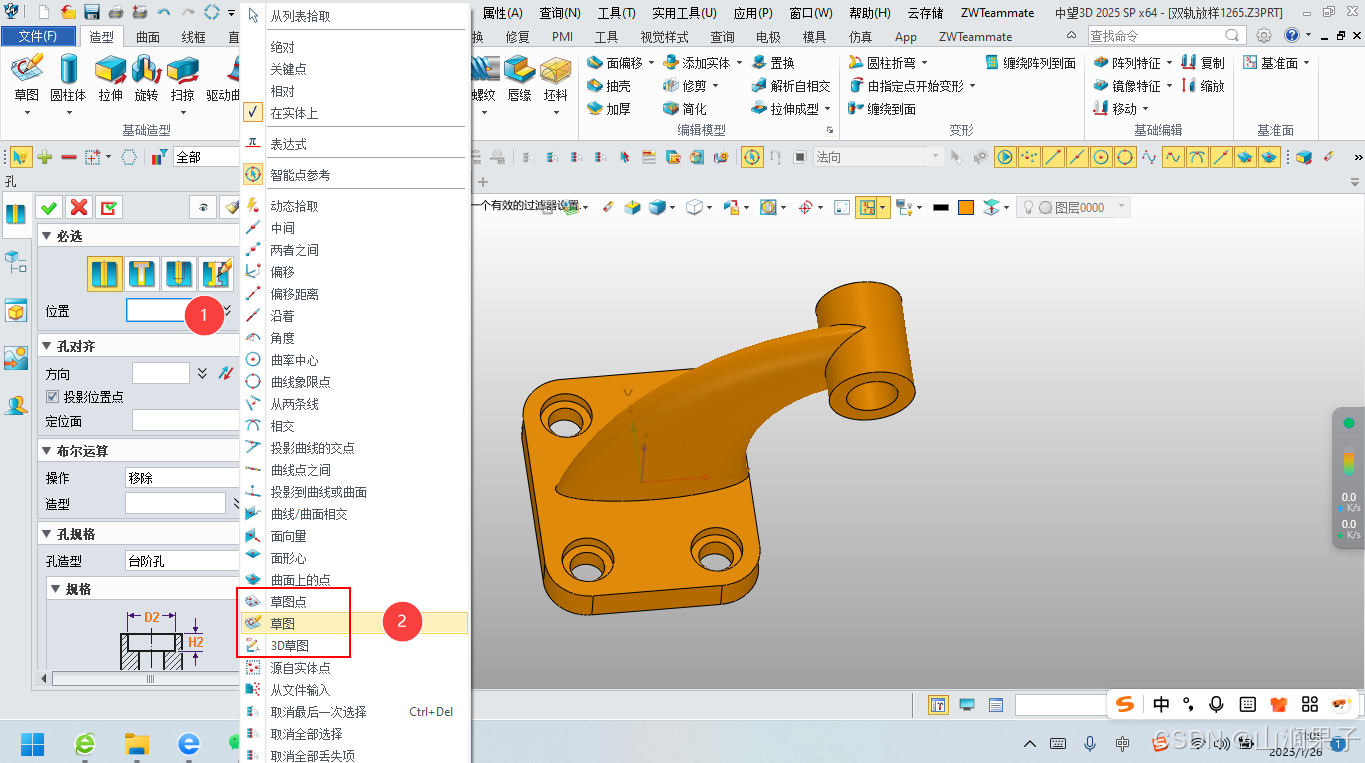Collapse the 布尔运算 section
The width and height of the screenshot is (1365, 763).
(47, 450)
